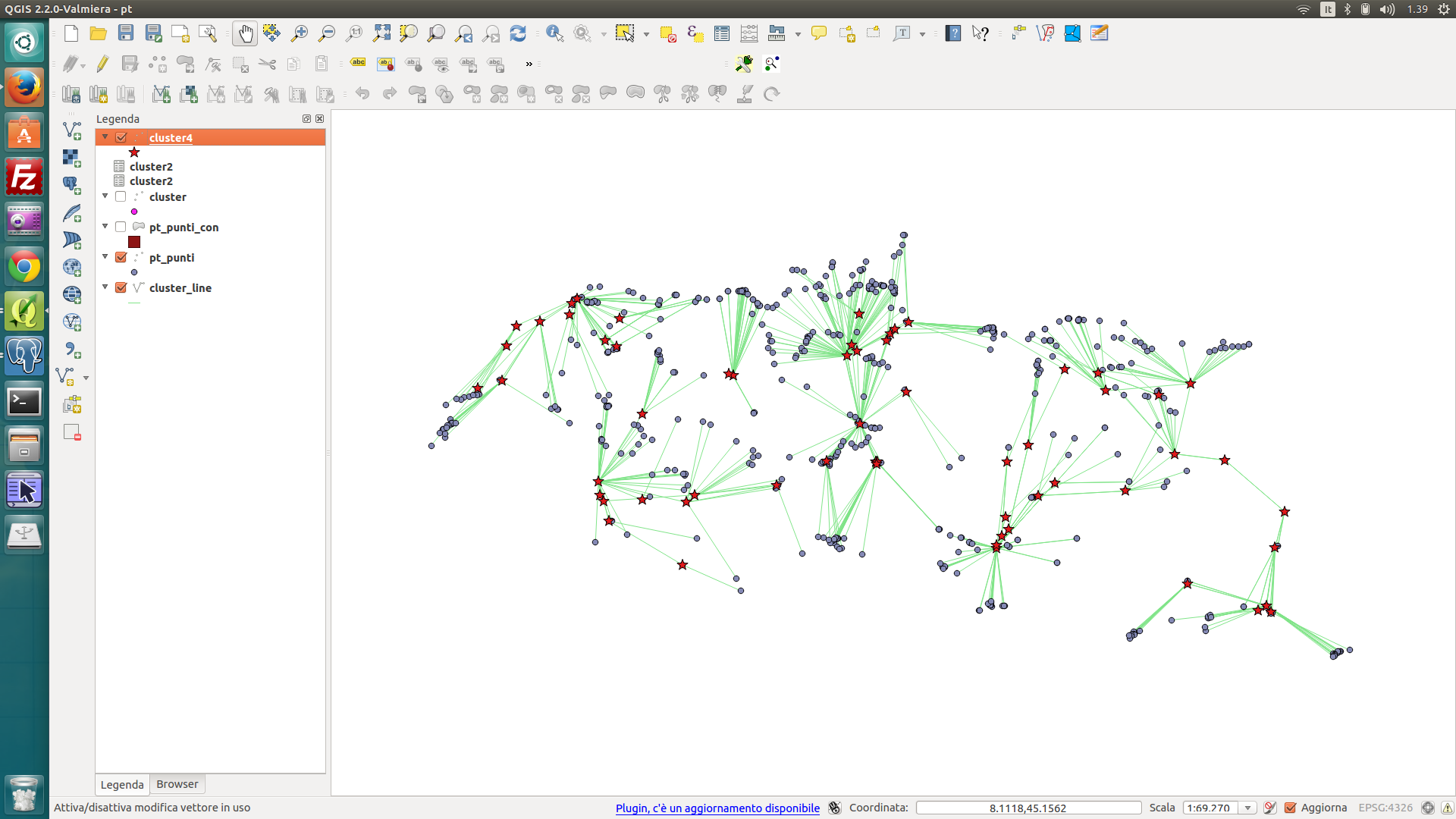Collapse the pt_punti tree node
The height and width of the screenshot is (819, 1456).
pyautogui.click(x=105, y=256)
